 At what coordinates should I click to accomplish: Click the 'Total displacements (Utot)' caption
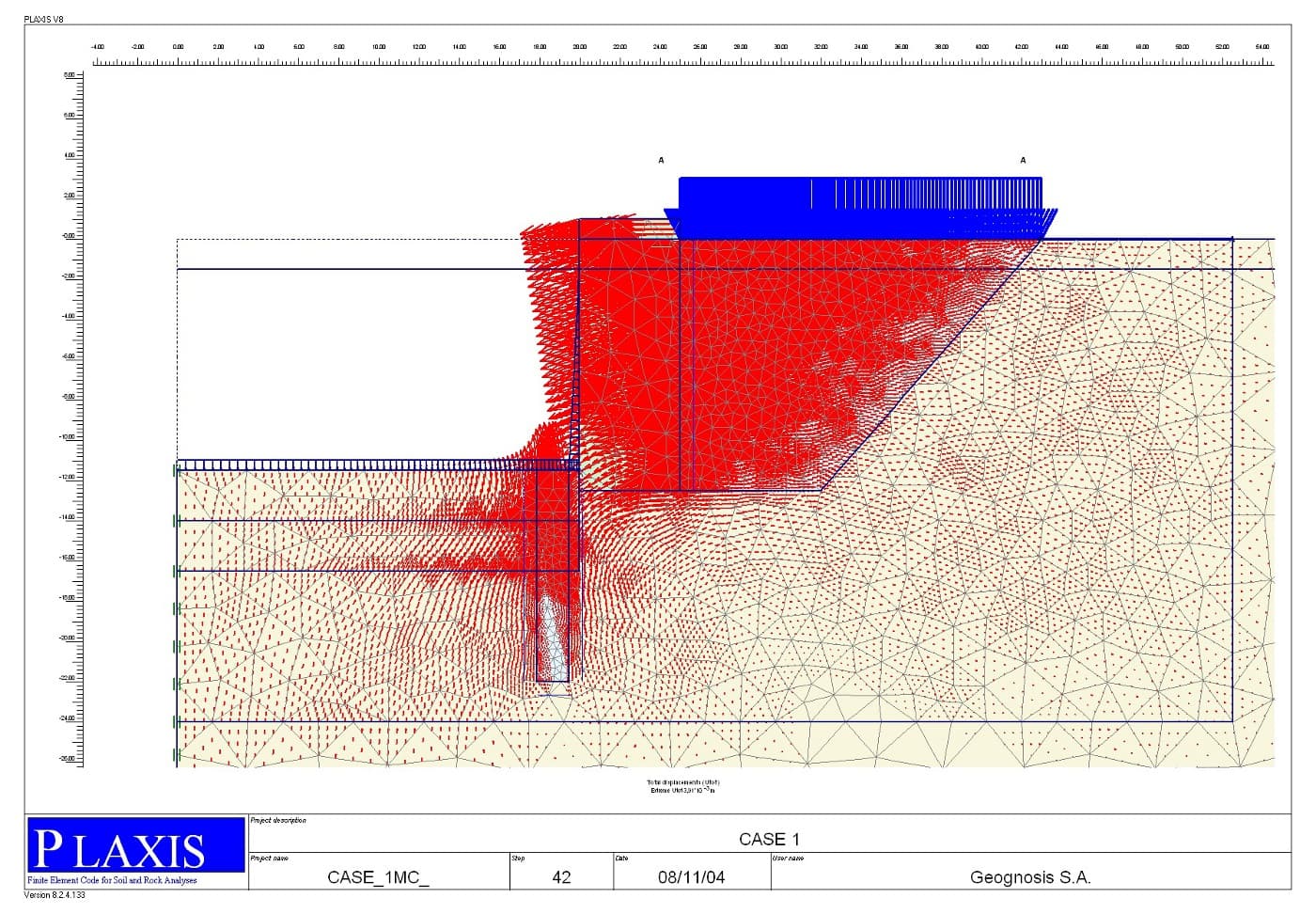point(683,782)
